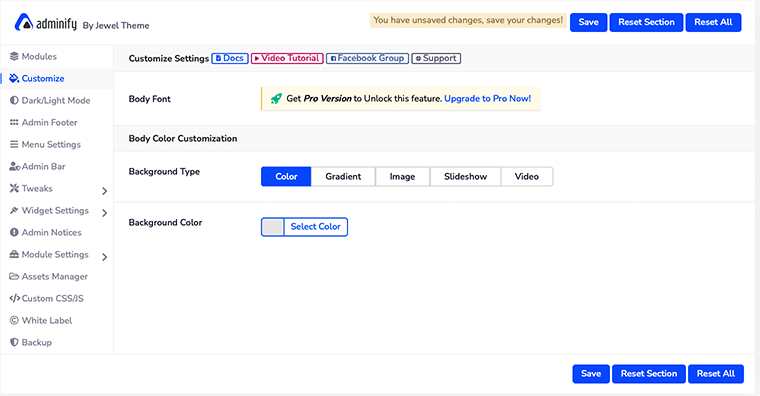760x396 pixels.
Task: Expand Widget Settings chevron
Action: pyautogui.click(x=105, y=213)
